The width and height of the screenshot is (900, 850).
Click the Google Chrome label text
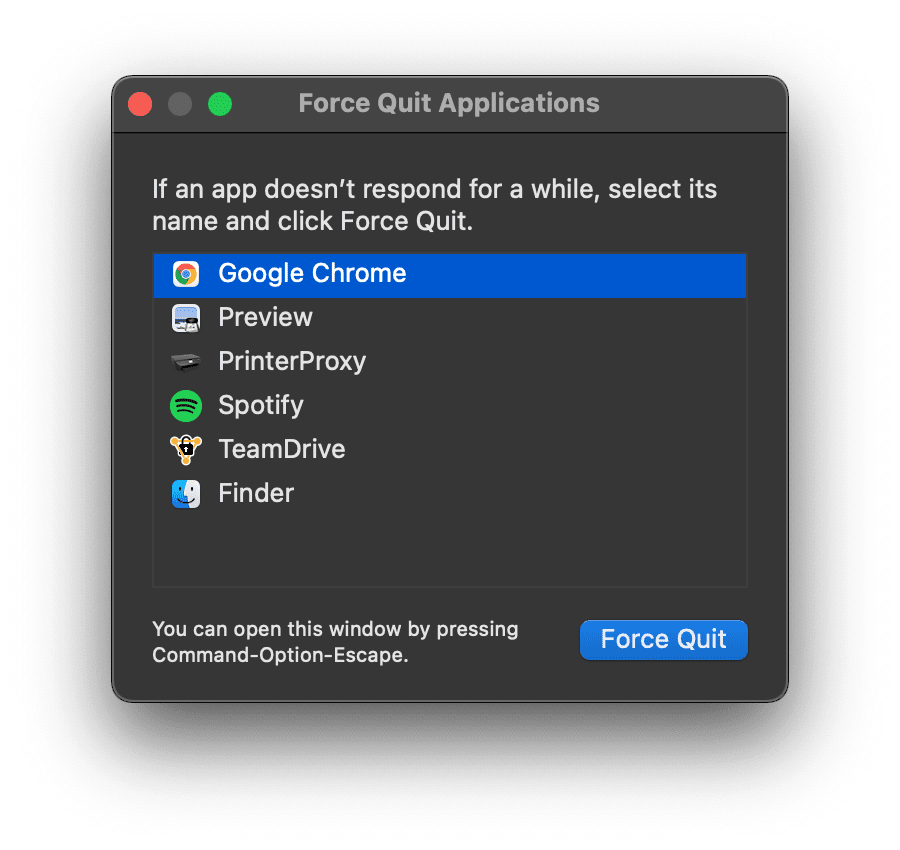click(x=311, y=273)
